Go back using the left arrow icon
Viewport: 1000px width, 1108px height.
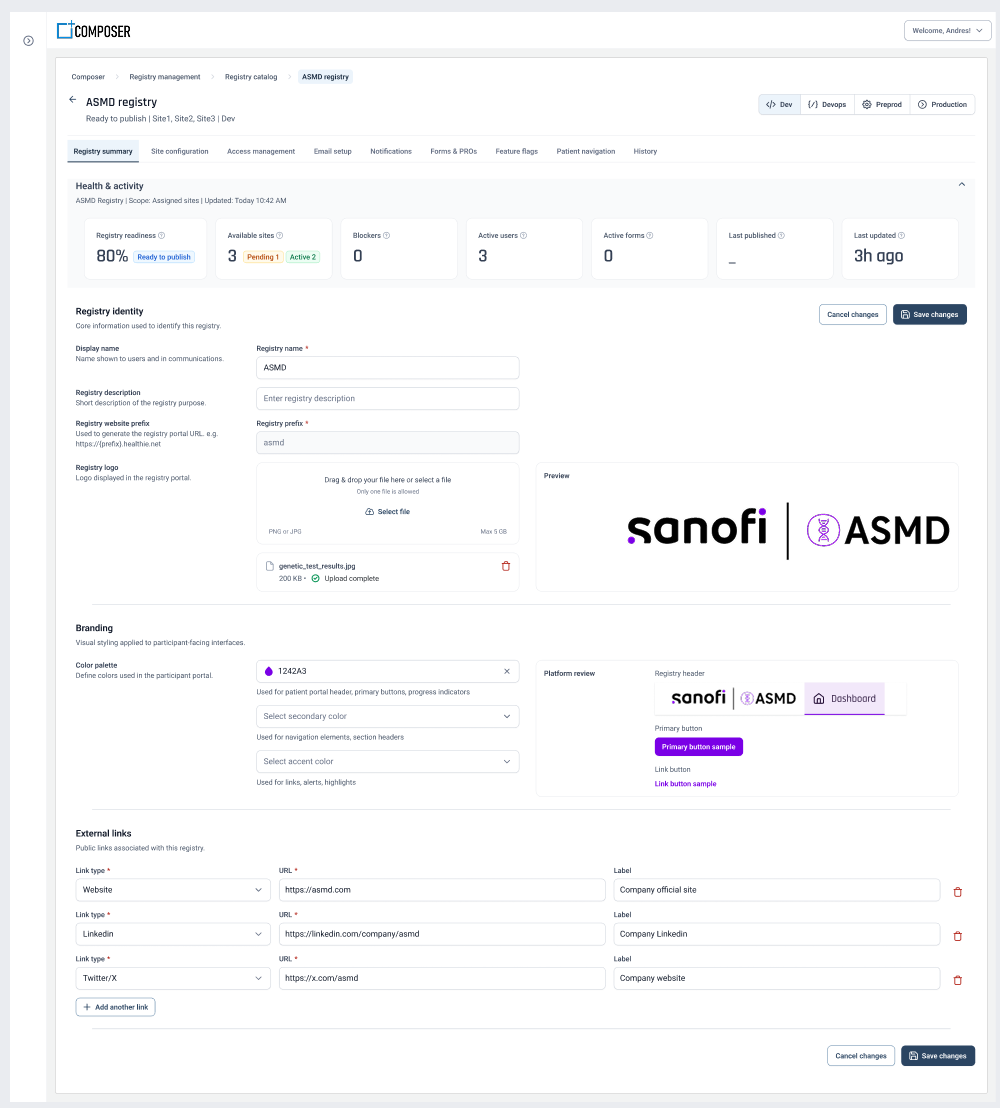(72, 100)
